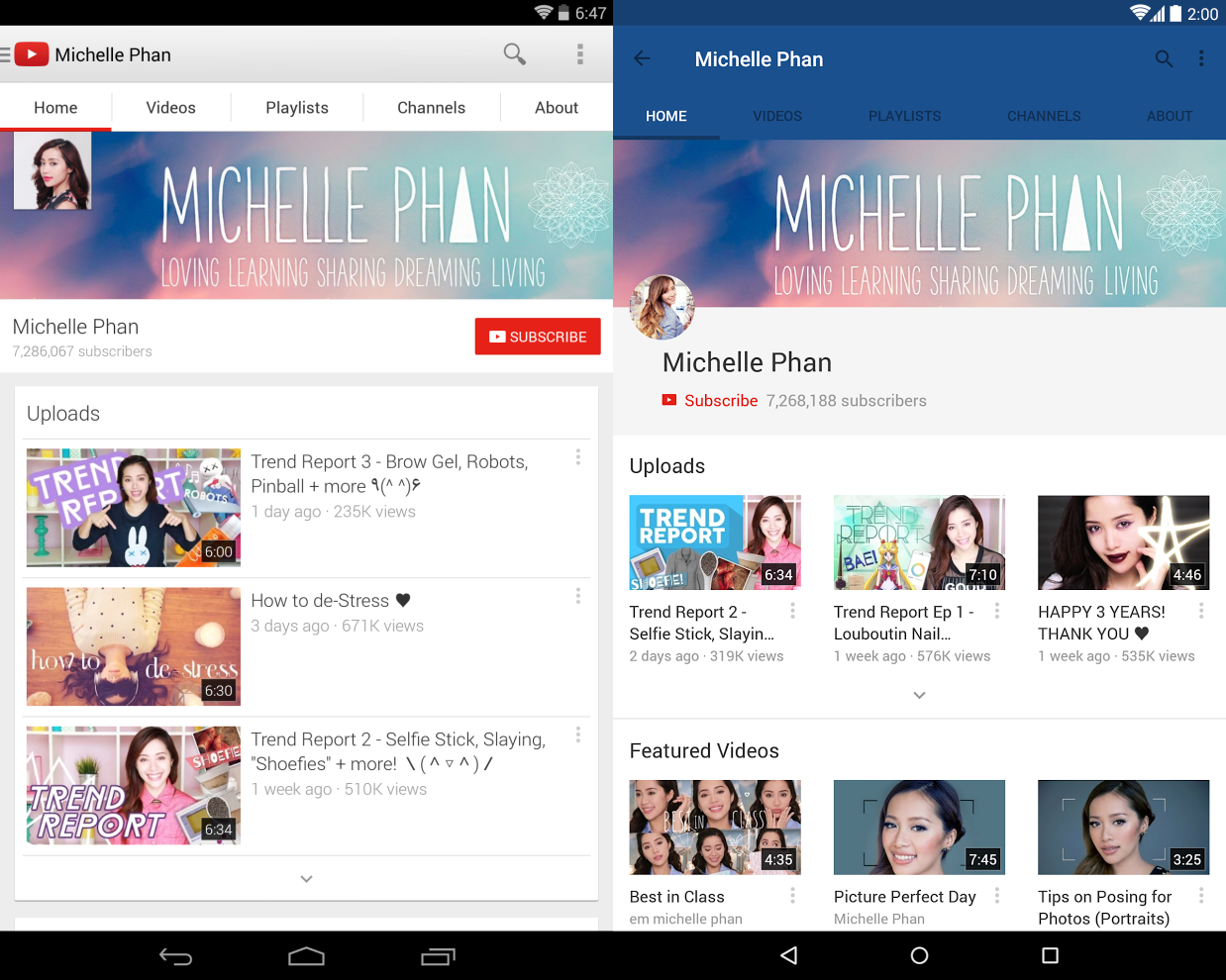Play the Best in Class thumbnail (4:35)
Viewport: 1226px width, 980px height.
tap(715, 828)
